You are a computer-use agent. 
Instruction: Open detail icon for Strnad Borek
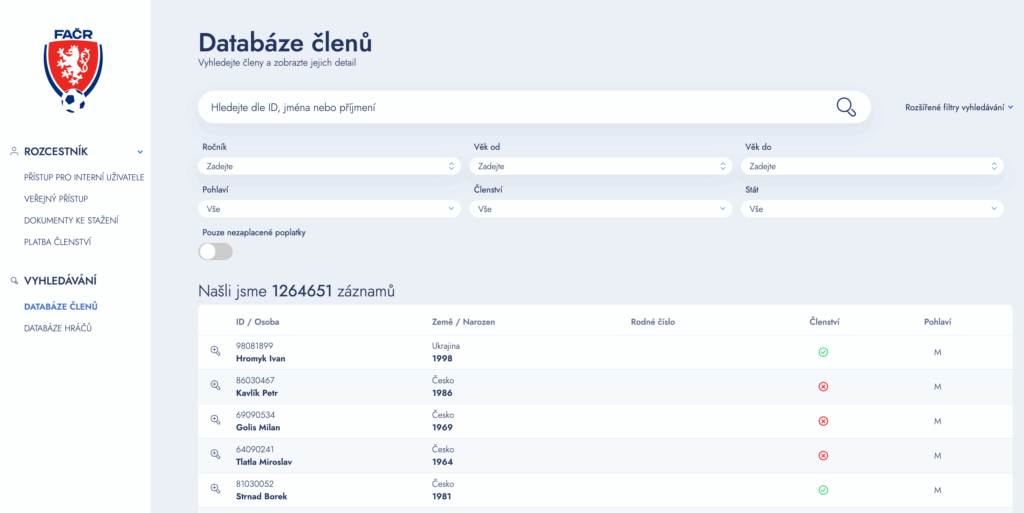pyautogui.click(x=214, y=489)
